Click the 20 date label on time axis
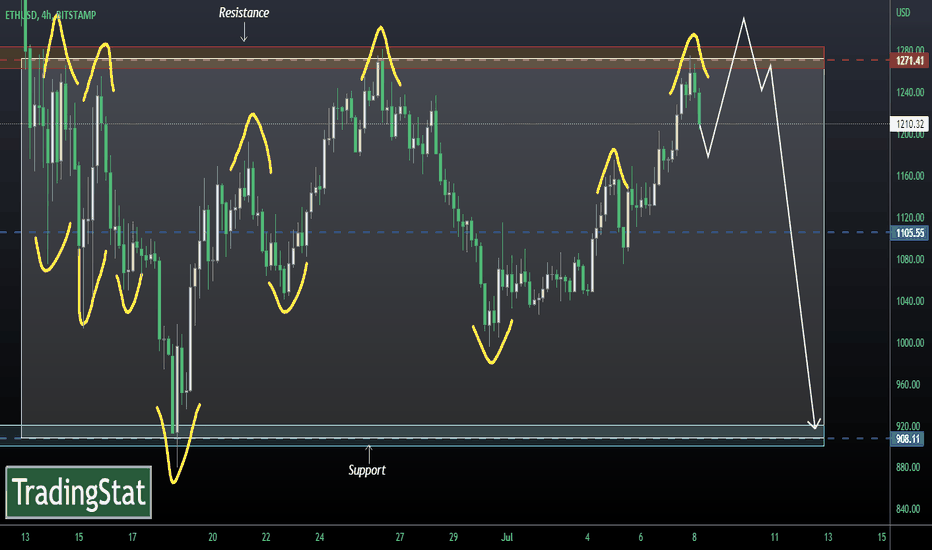932x550 pixels. pos(213,538)
